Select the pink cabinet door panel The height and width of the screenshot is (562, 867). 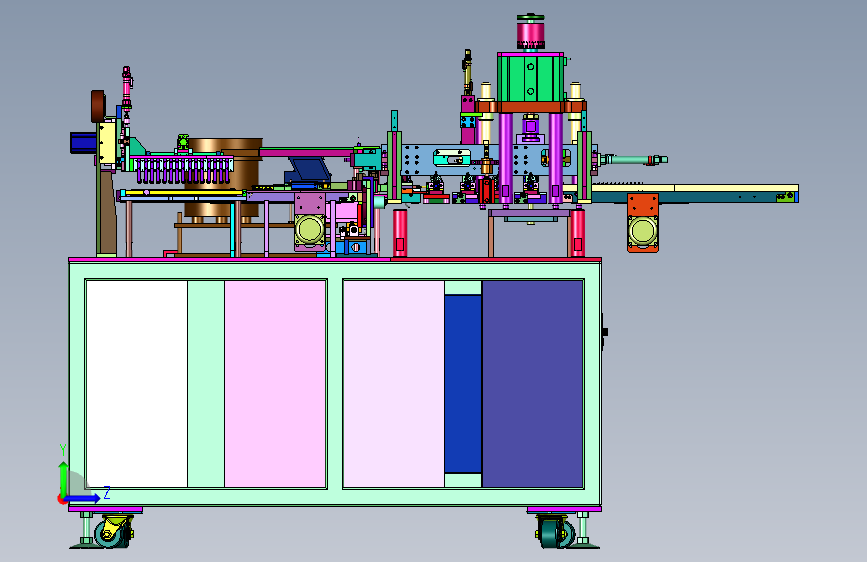275,384
